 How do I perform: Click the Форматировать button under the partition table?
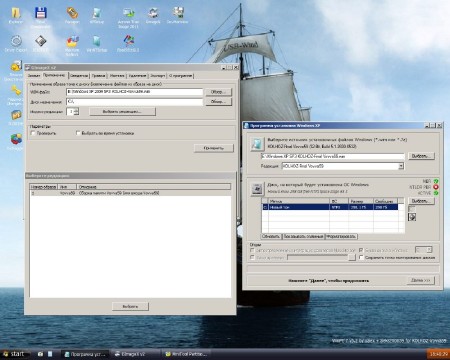coord(341,236)
